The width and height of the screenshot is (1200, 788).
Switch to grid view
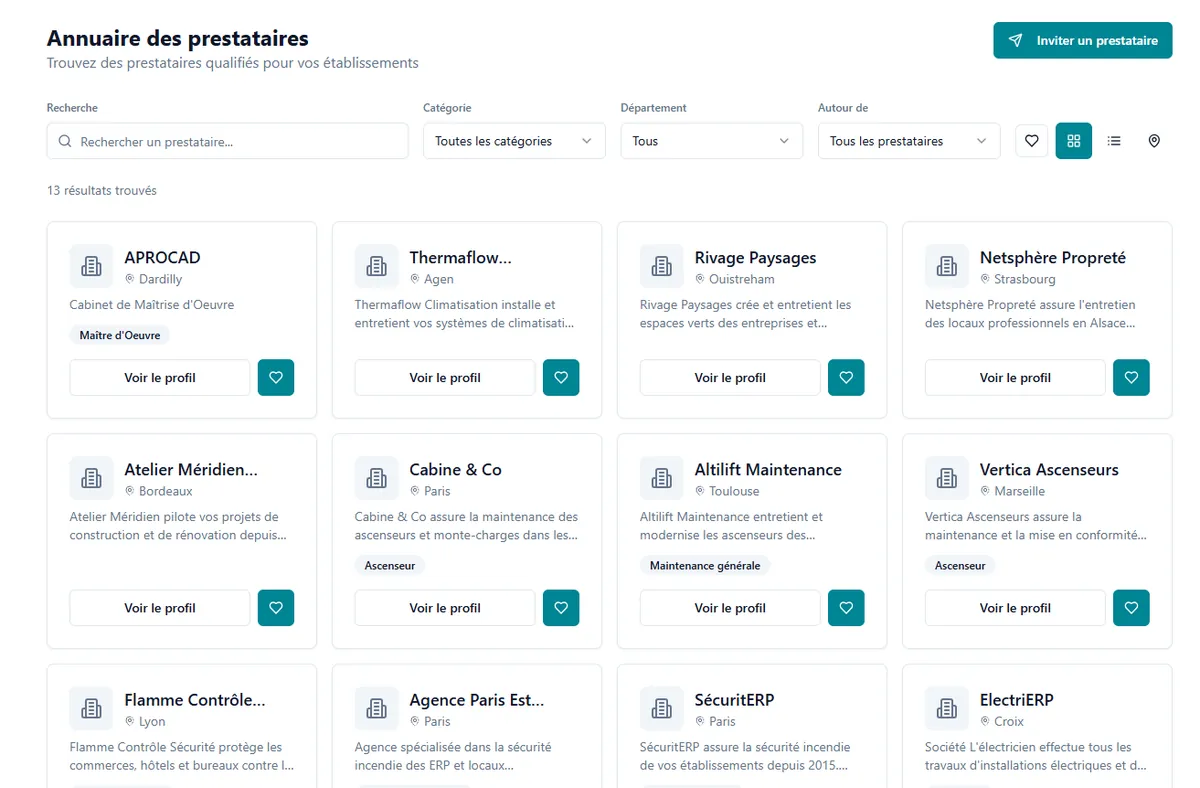(1074, 141)
